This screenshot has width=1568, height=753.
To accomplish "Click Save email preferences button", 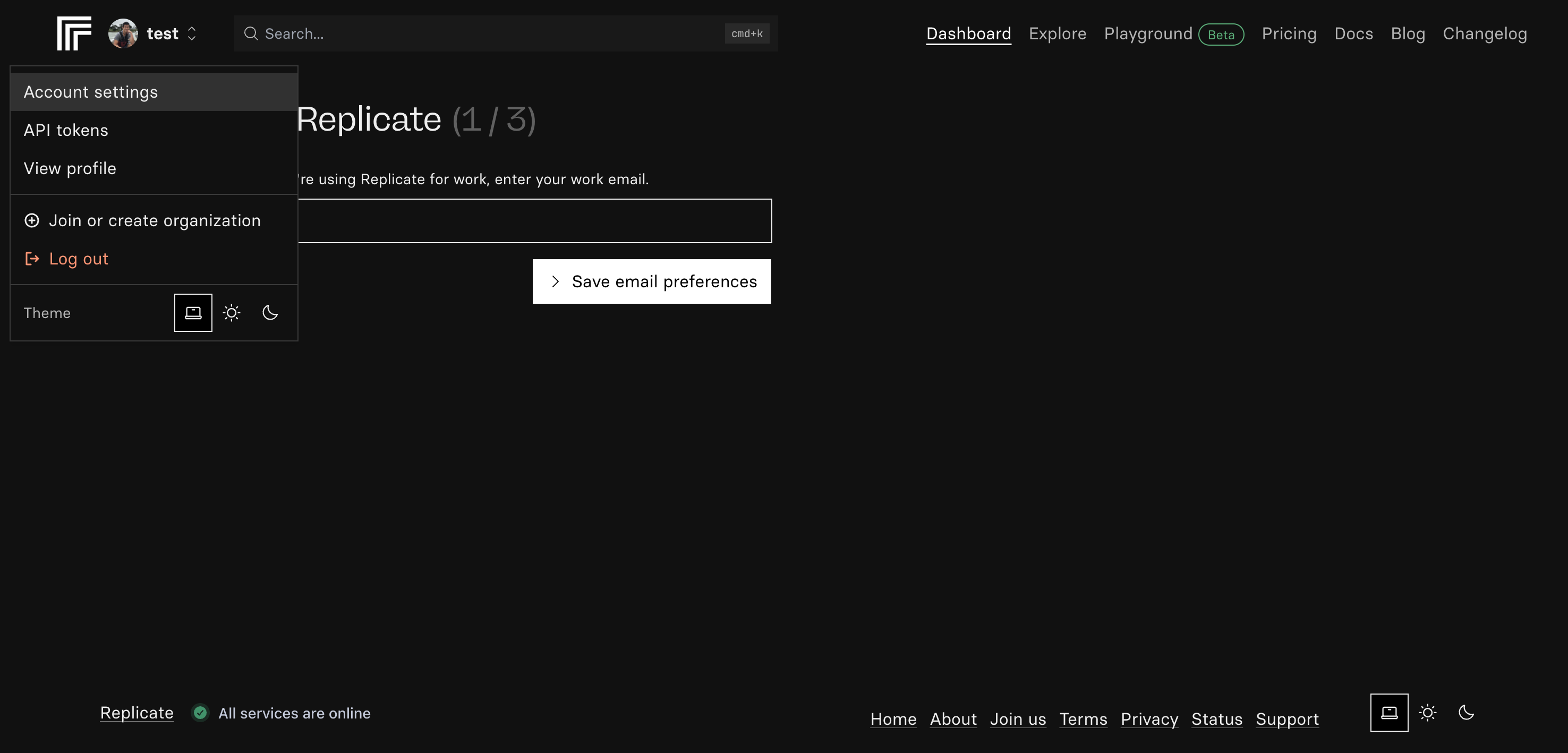I will click(651, 281).
